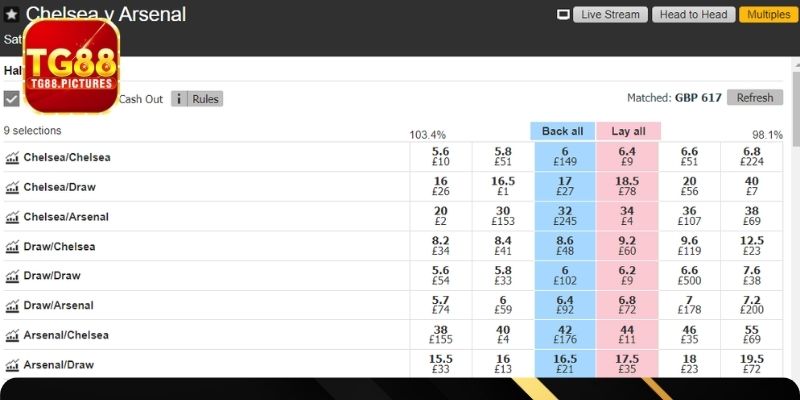Open the Live Stream view
Image resolution: width=800 pixels, height=400 pixels.
(x=610, y=15)
